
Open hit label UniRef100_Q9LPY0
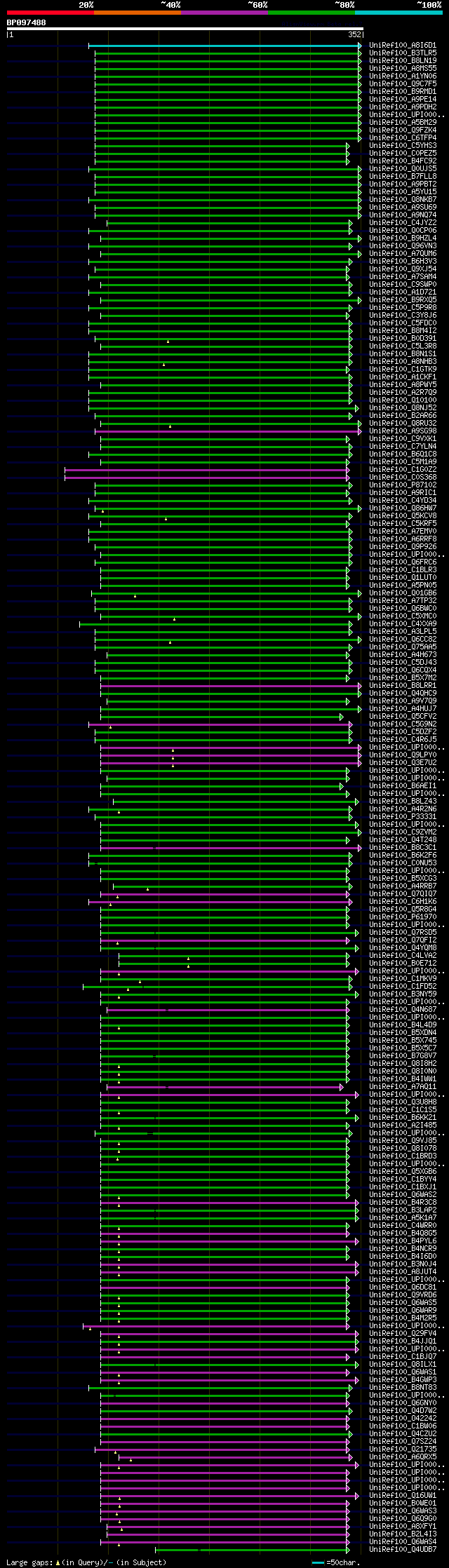(403, 755)
